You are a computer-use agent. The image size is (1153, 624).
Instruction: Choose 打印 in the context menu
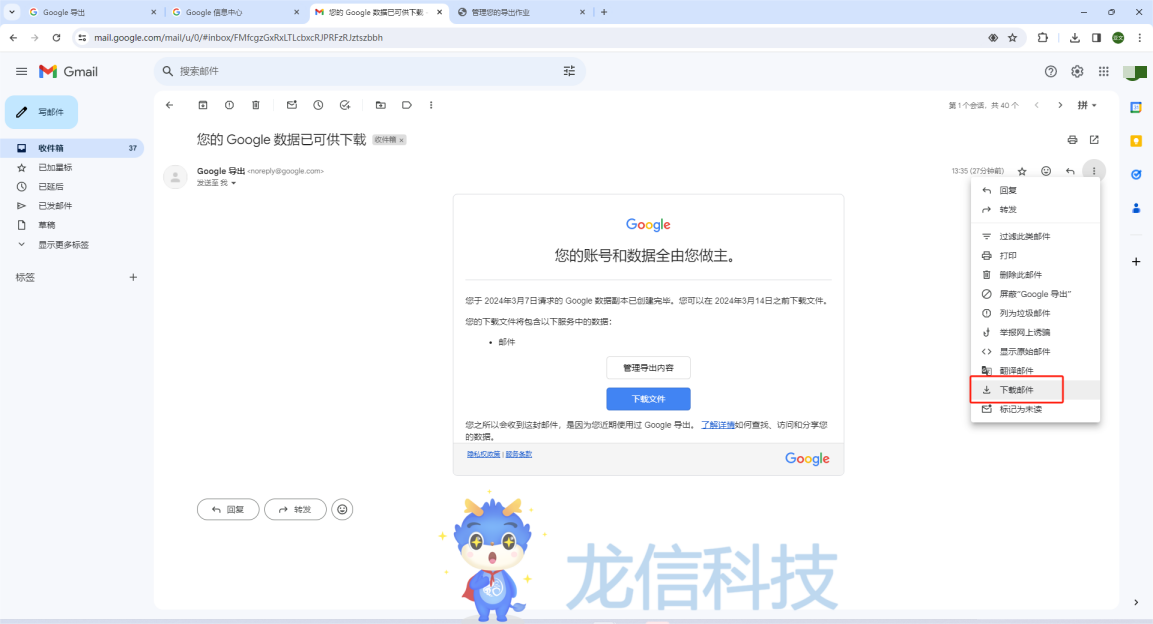tap(1035, 256)
